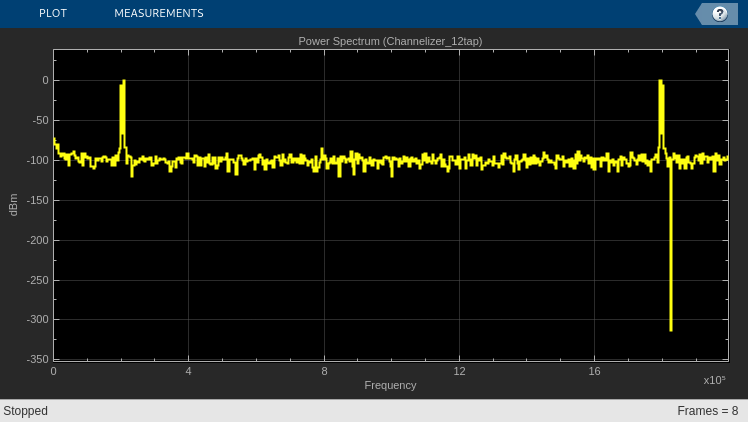Switch to the MEASUREMENTS tab
748x422 pixels.
click(x=159, y=13)
